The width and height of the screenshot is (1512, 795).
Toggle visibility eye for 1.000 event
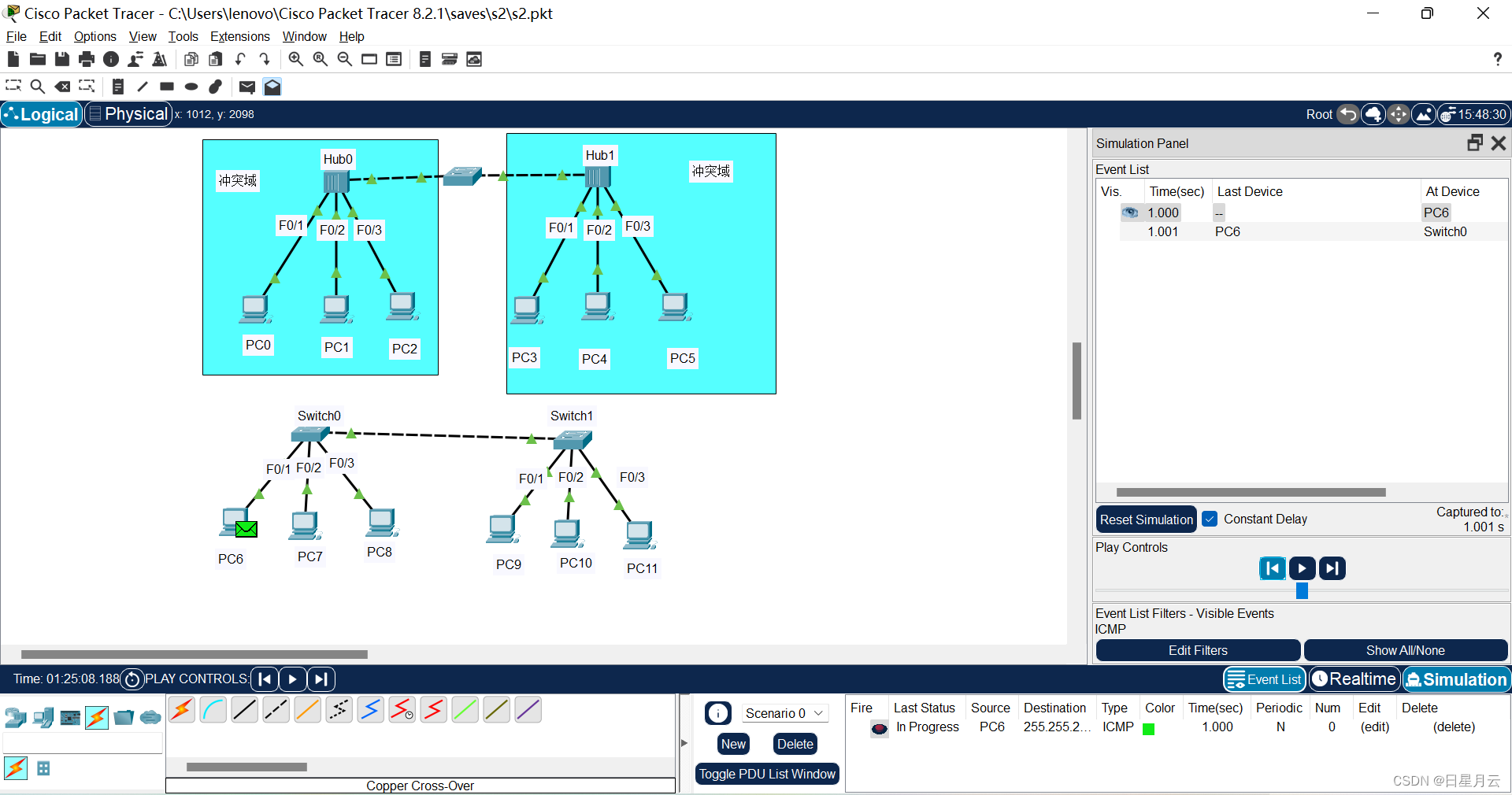point(1130,213)
